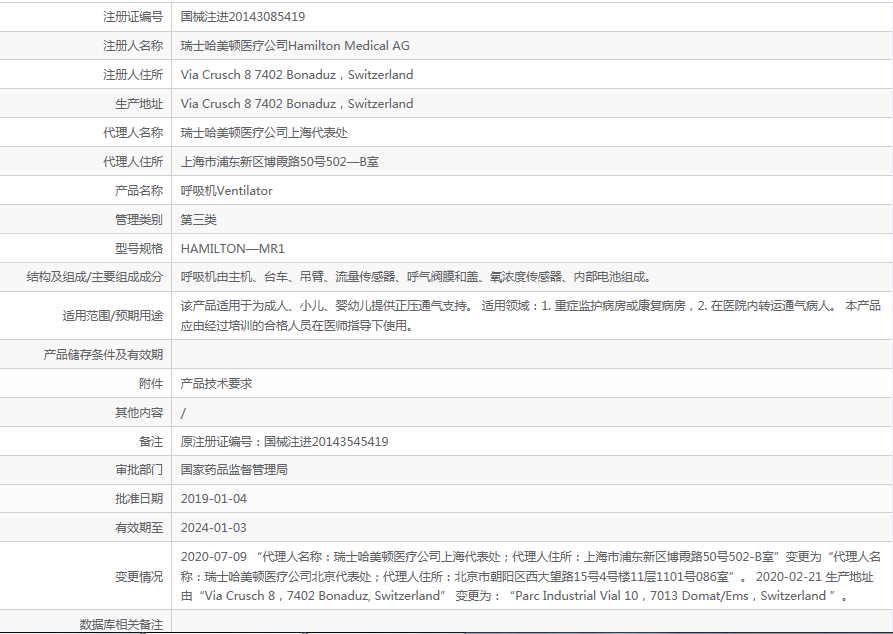Screen dimensions: 893x634
Task: Open the 产品技术要求 attachment
Action: (x=216, y=383)
